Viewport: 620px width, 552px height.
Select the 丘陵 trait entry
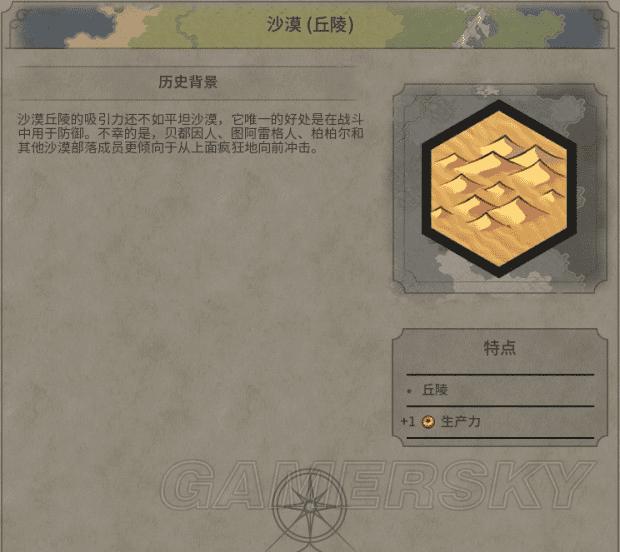click(435, 390)
